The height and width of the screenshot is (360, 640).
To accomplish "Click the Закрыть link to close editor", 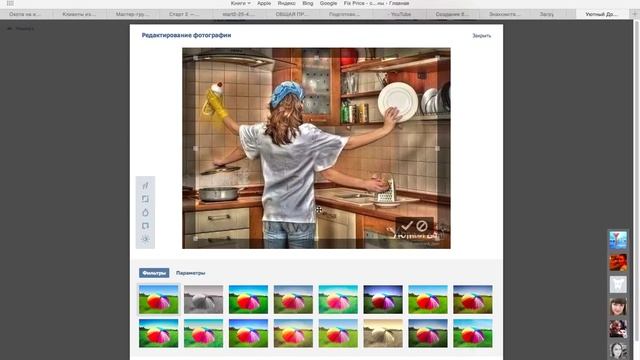I will [482, 36].
